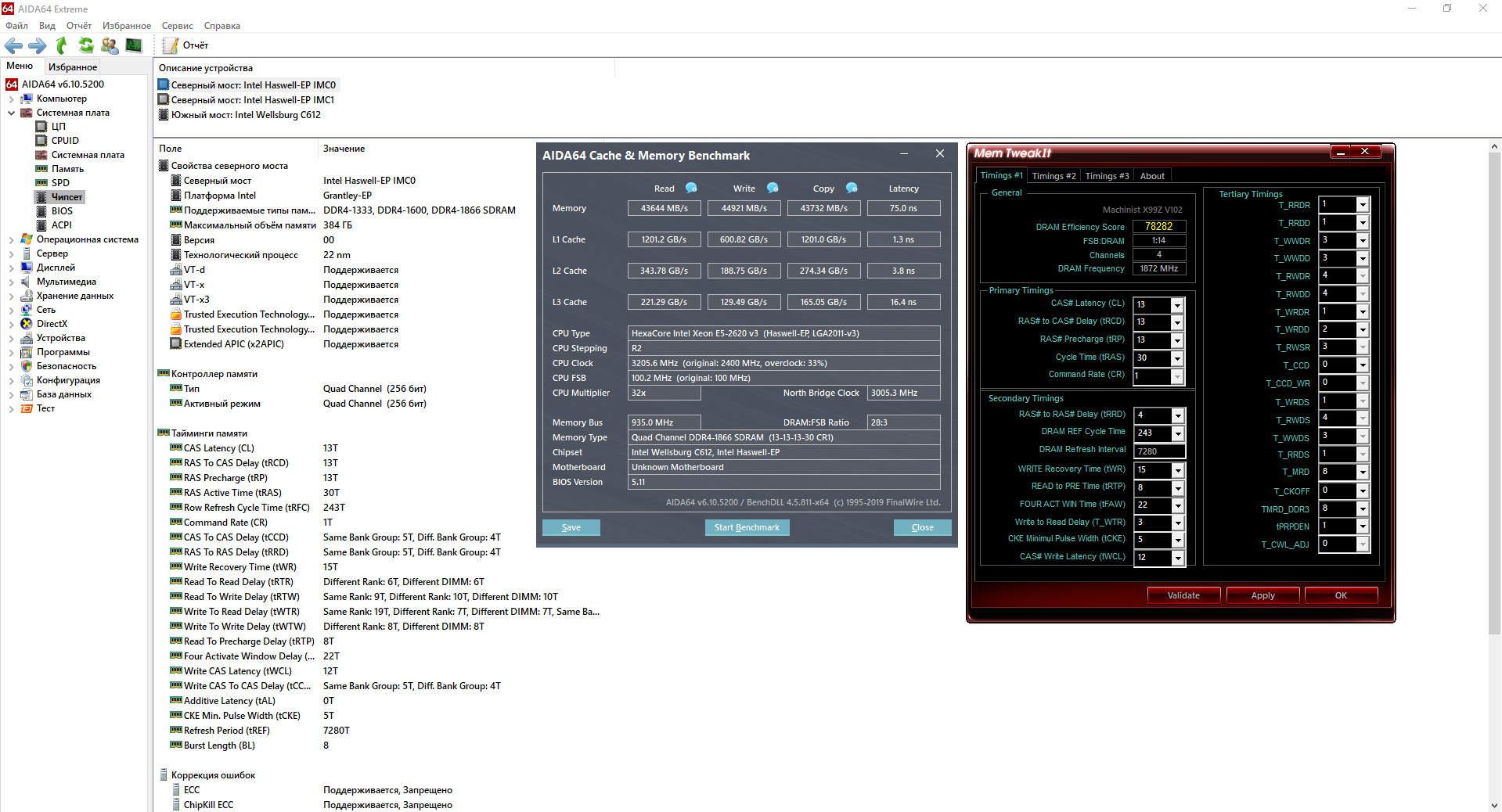Open the CAS# Latency (CL) dropdown
This screenshot has height=812, width=1502.
1177,304
